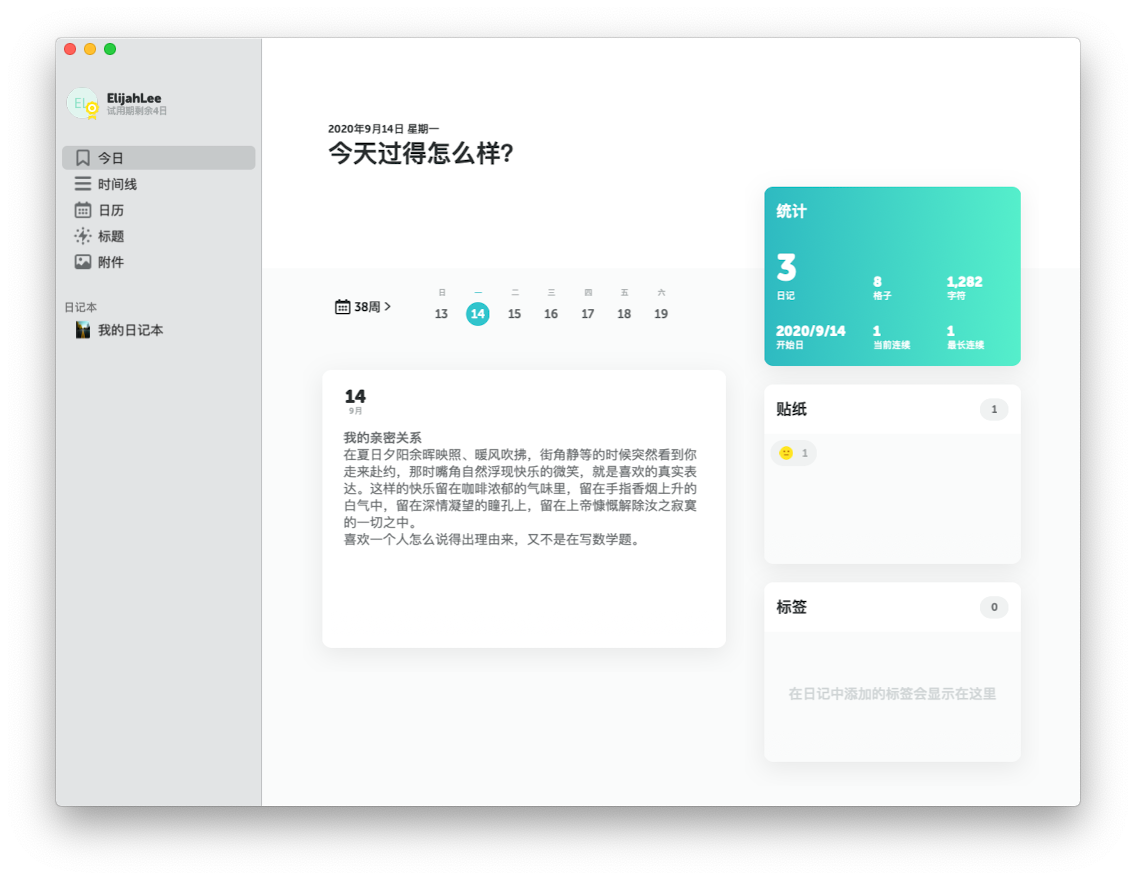This screenshot has width=1136, height=880.
Task: Click the bookmark icon beside 今日
Action: click(x=83, y=158)
